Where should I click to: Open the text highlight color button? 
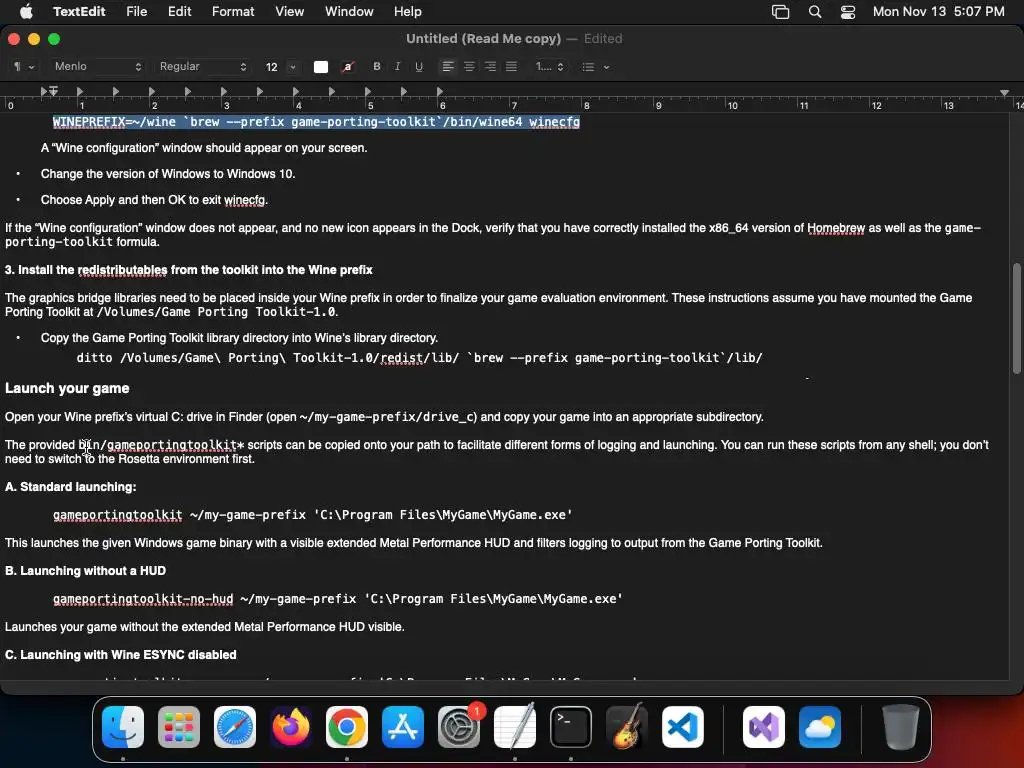pos(347,67)
